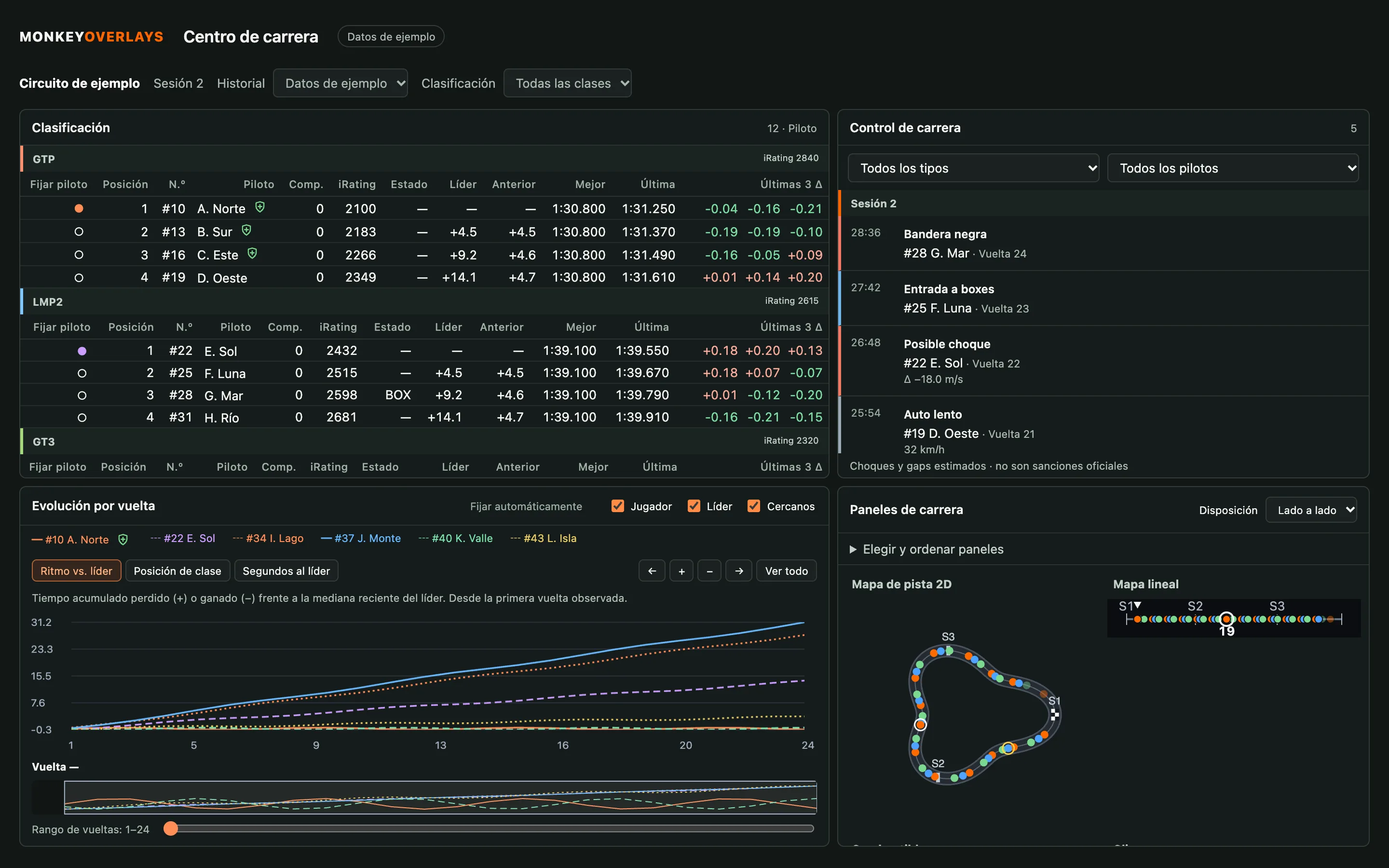Image resolution: width=1389 pixels, height=868 pixels.
Task: Toggle the Líder checkbox
Action: 694,506
